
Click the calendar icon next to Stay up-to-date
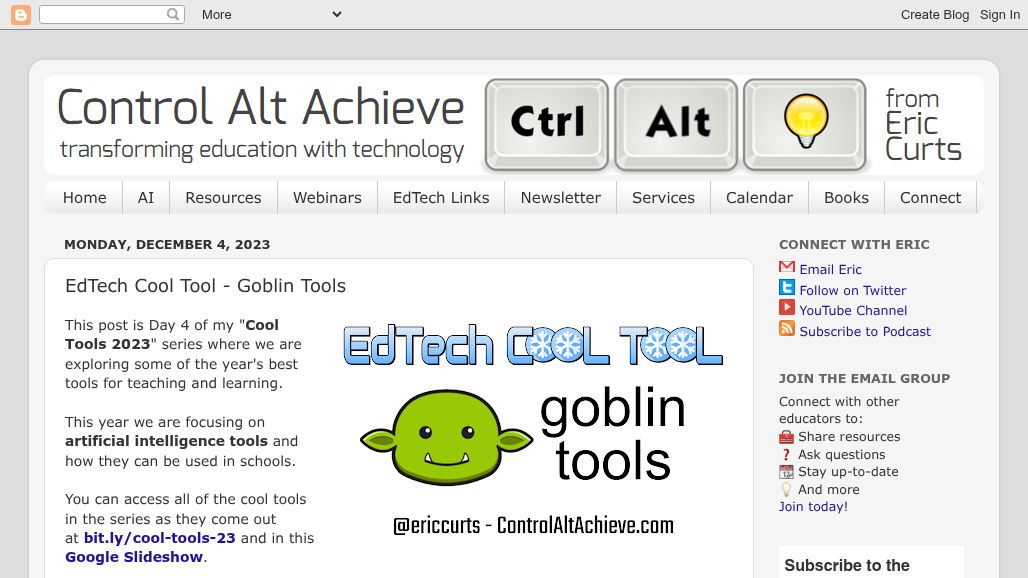786,471
